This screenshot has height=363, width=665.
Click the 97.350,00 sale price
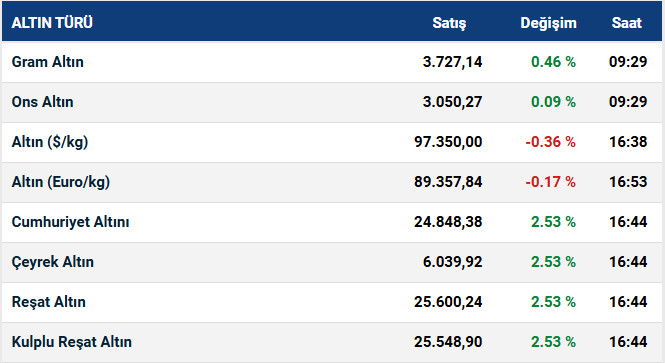448,142
